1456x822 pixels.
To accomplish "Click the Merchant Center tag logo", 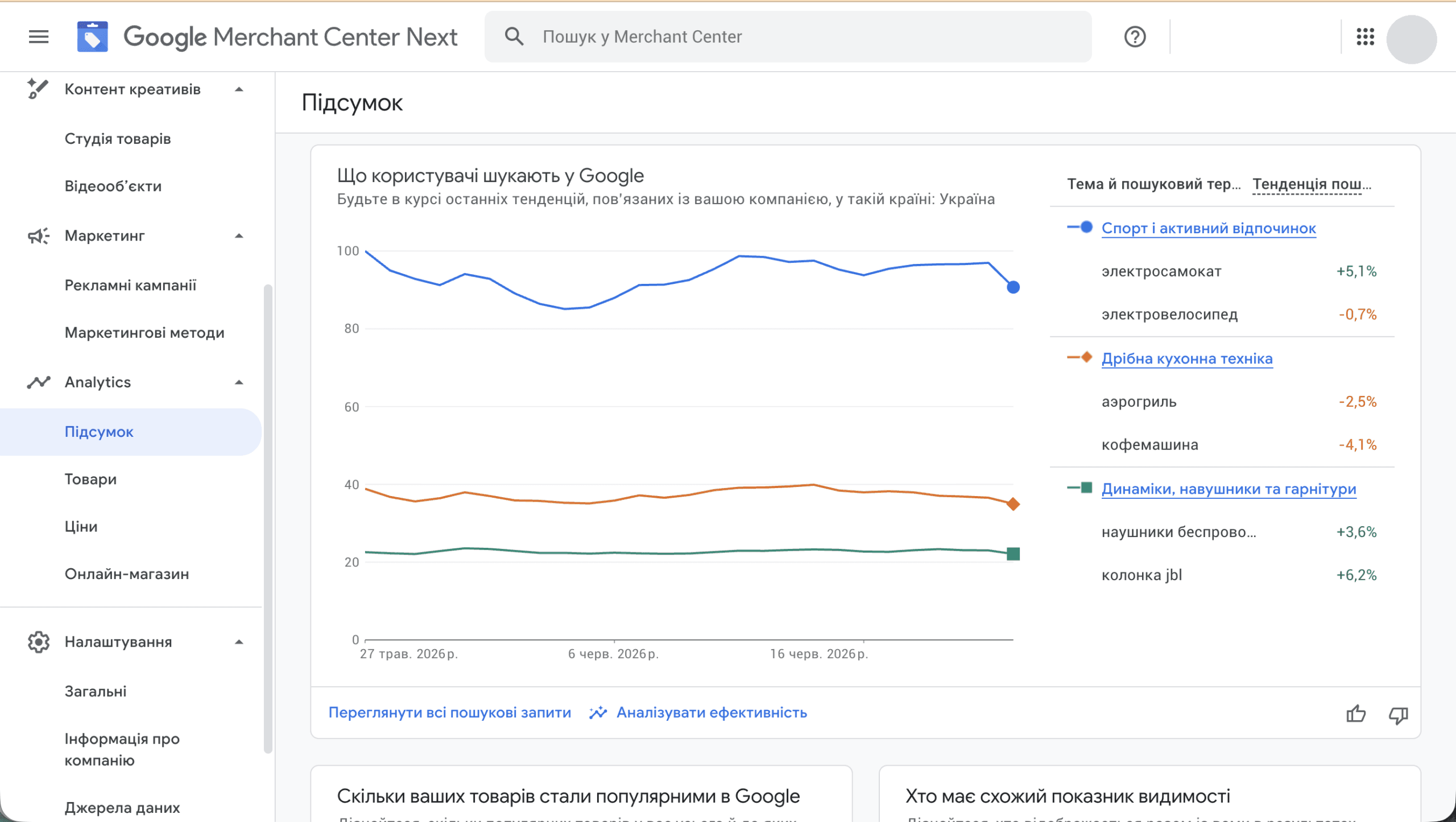I will coord(92,37).
